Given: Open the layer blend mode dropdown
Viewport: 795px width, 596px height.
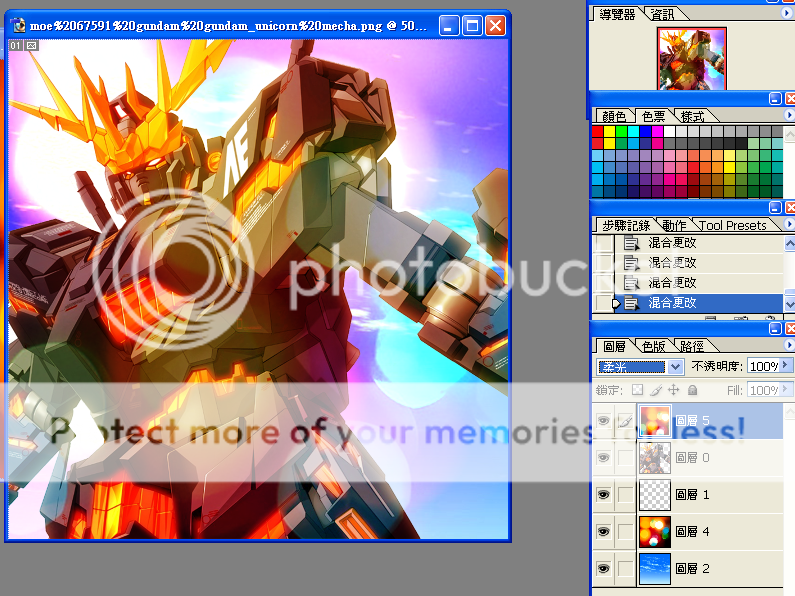Looking at the screenshot, I should pos(675,367).
